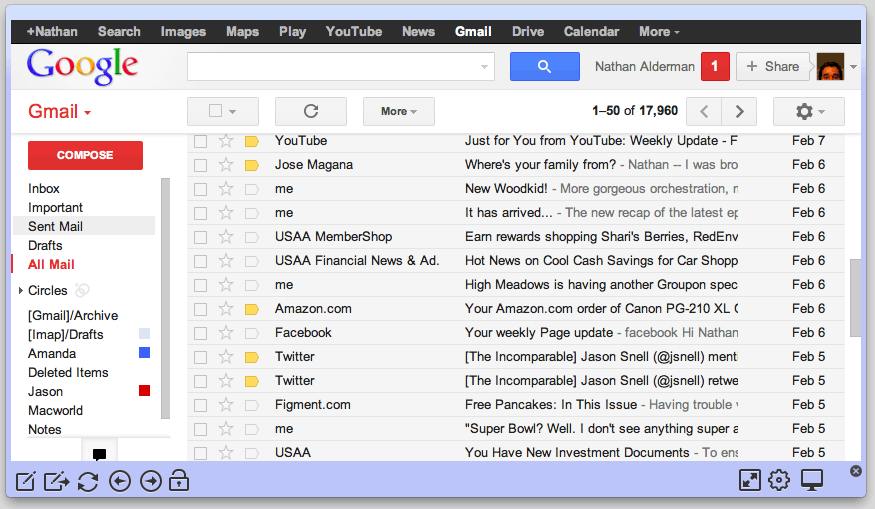The height and width of the screenshot is (509, 875).
Task: Expand the Circles section triangle
Action: [x=21, y=290]
